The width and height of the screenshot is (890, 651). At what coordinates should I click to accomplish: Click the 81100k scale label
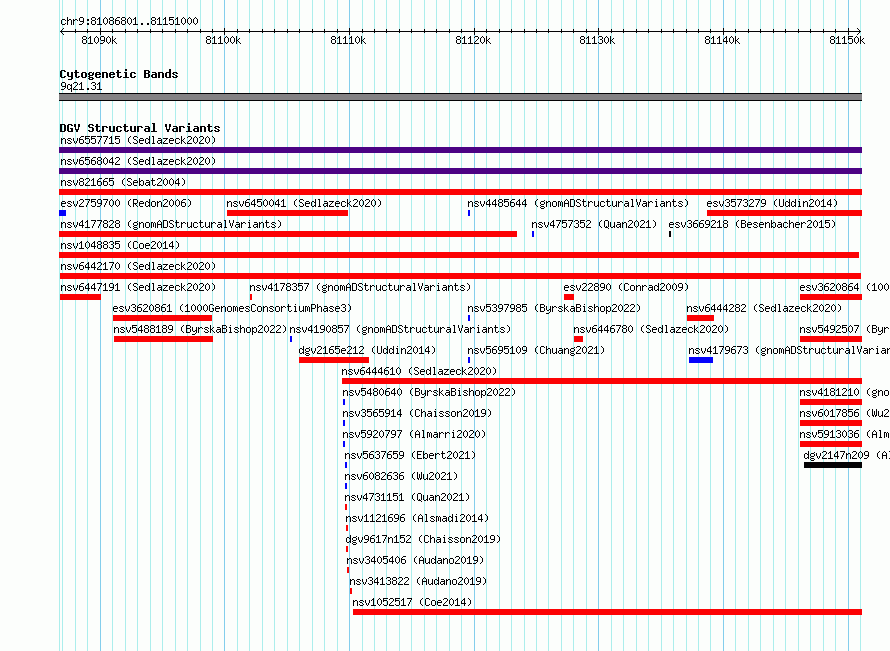tap(223, 40)
